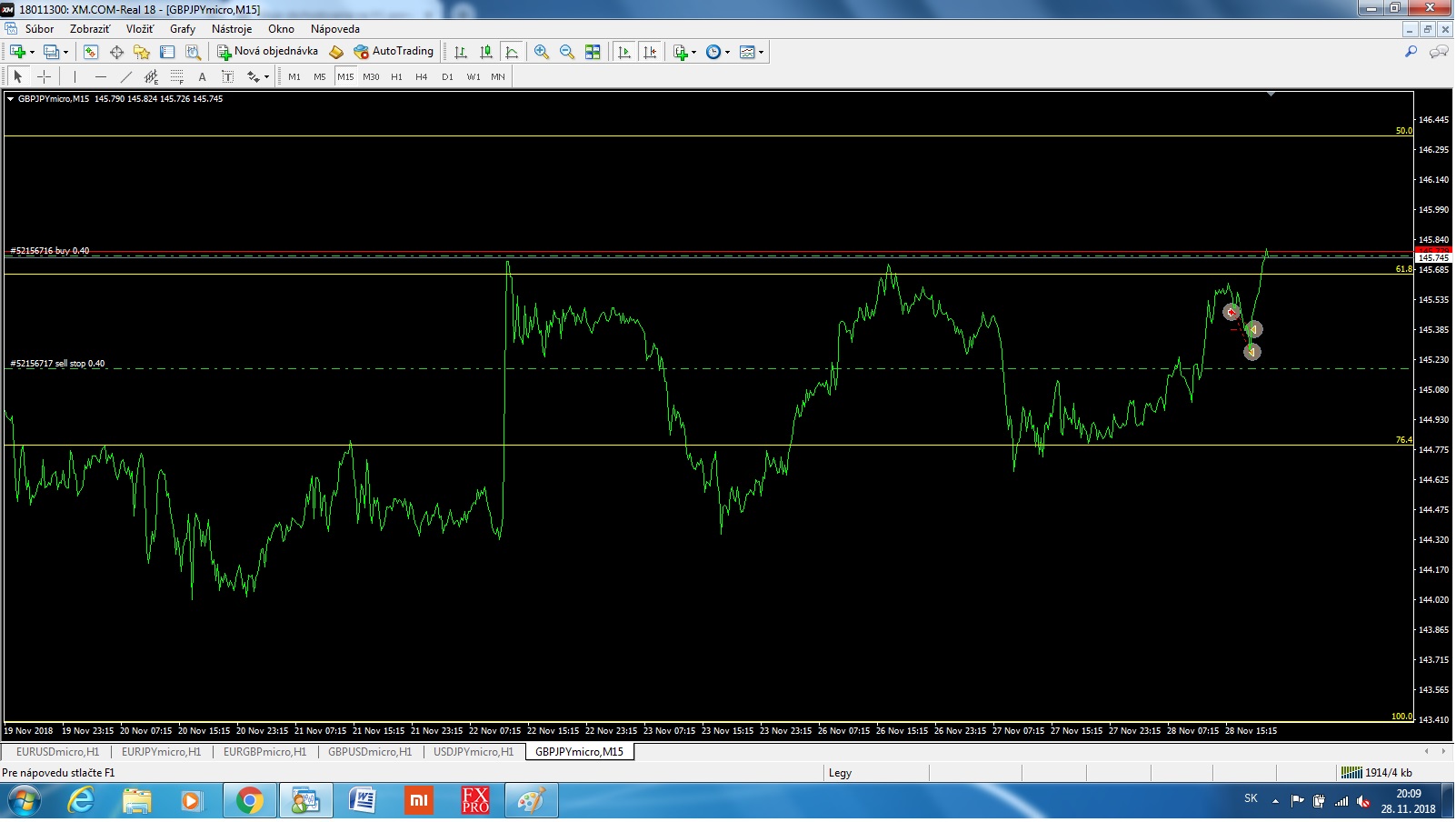Open the Súbor menu
Viewport: 1456px width, 822px height.
(x=40, y=29)
